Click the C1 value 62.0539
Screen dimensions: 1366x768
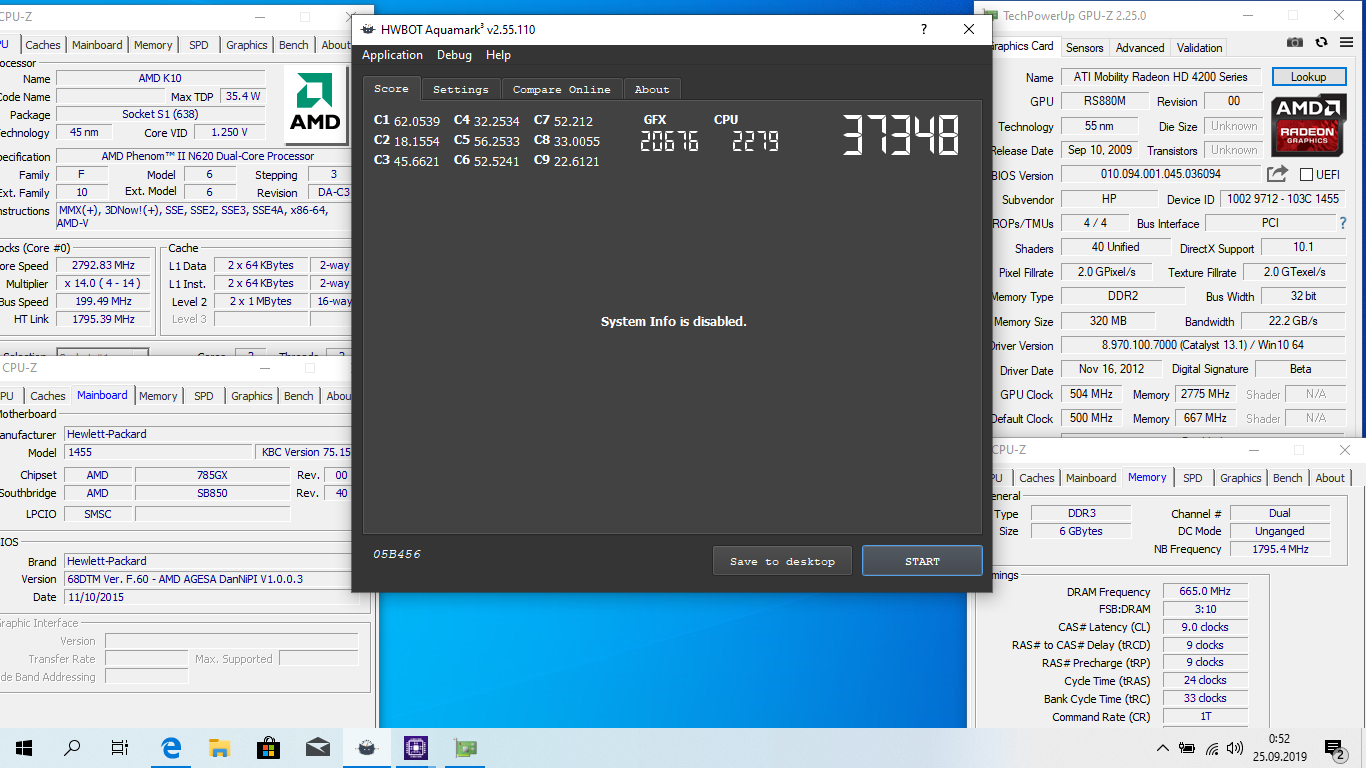[x=416, y=121]
